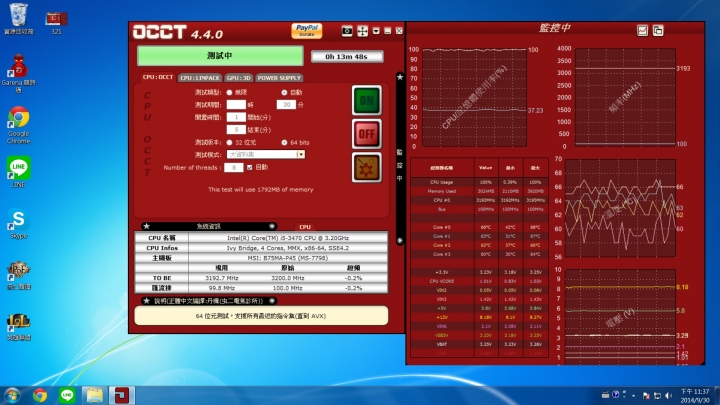
Task: Open the Windows Start menu
Action: 11,395
